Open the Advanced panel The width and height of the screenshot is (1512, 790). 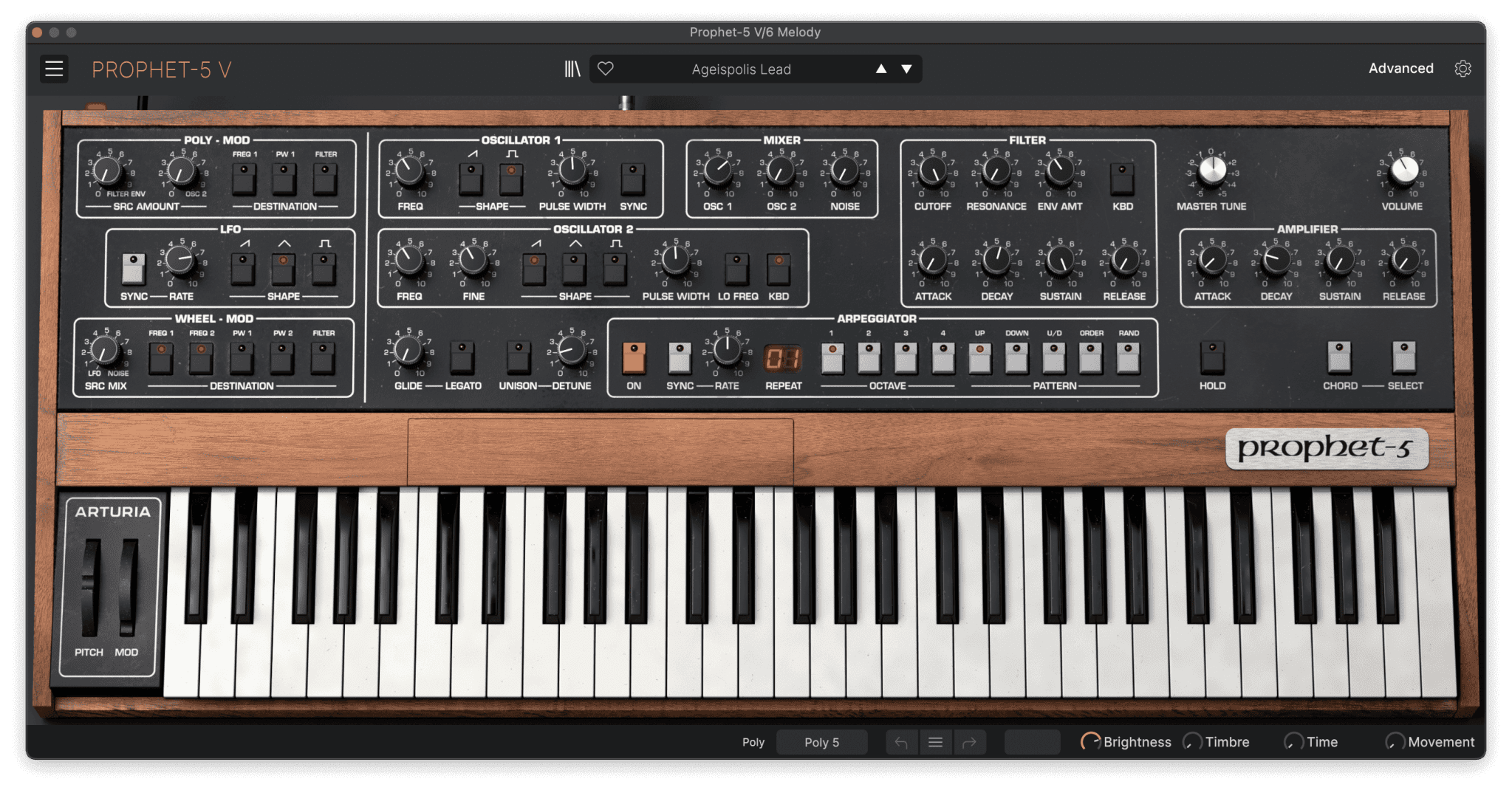click(1400, 68)
